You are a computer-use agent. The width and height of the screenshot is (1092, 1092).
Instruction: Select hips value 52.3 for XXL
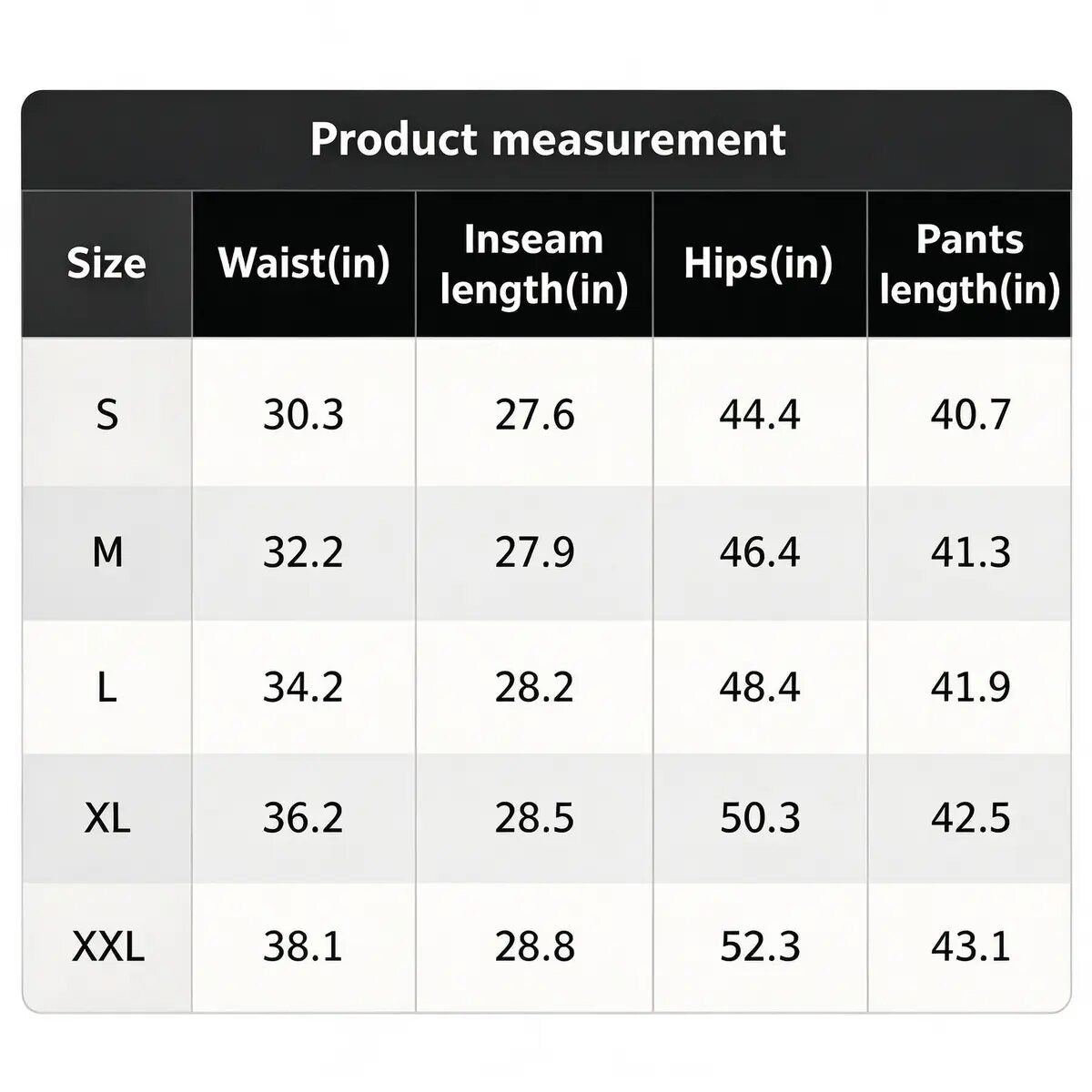coord(760,947)
